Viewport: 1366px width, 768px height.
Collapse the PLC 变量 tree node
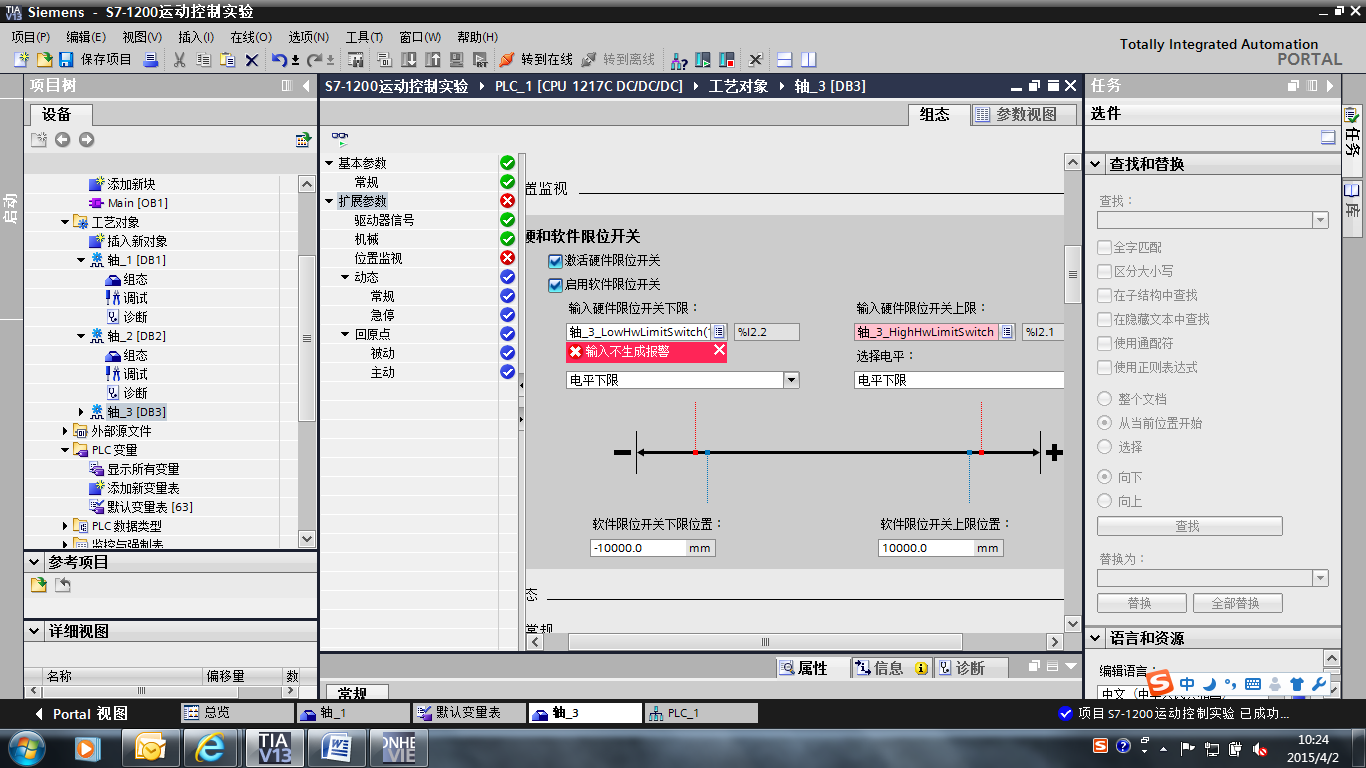pos(66,450)
